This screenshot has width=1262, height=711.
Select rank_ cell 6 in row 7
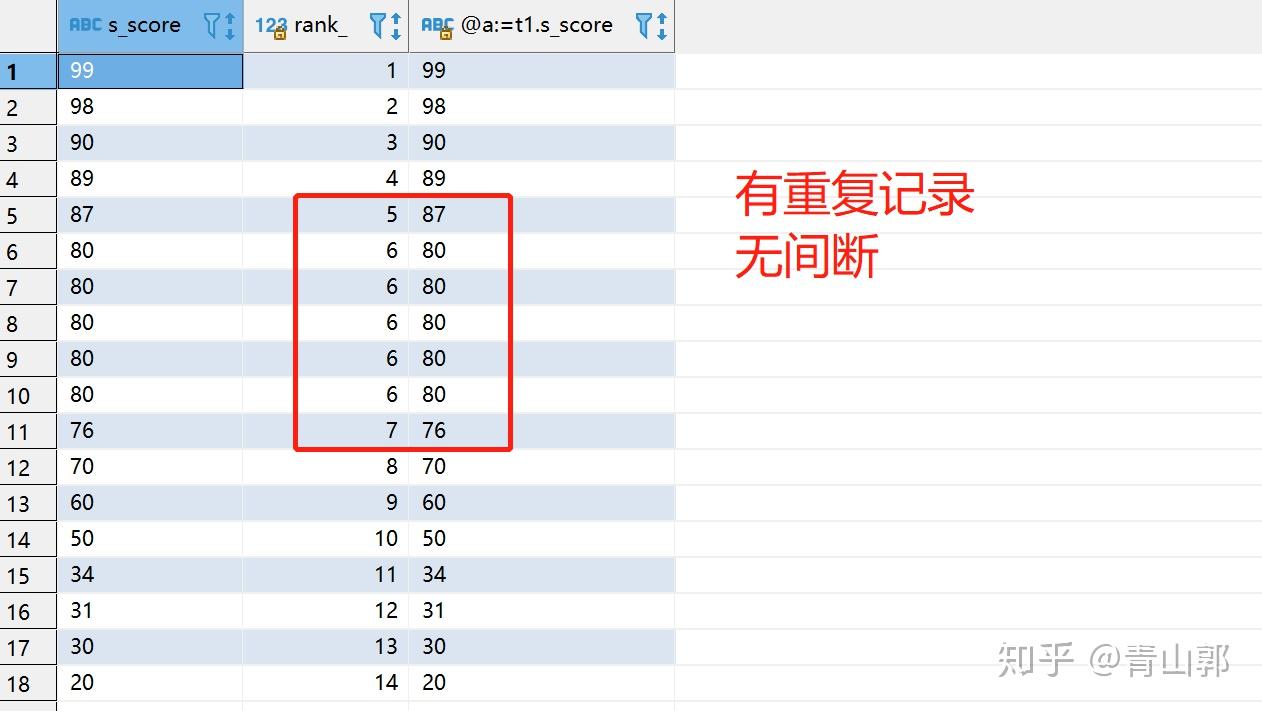tap(326, 287)
